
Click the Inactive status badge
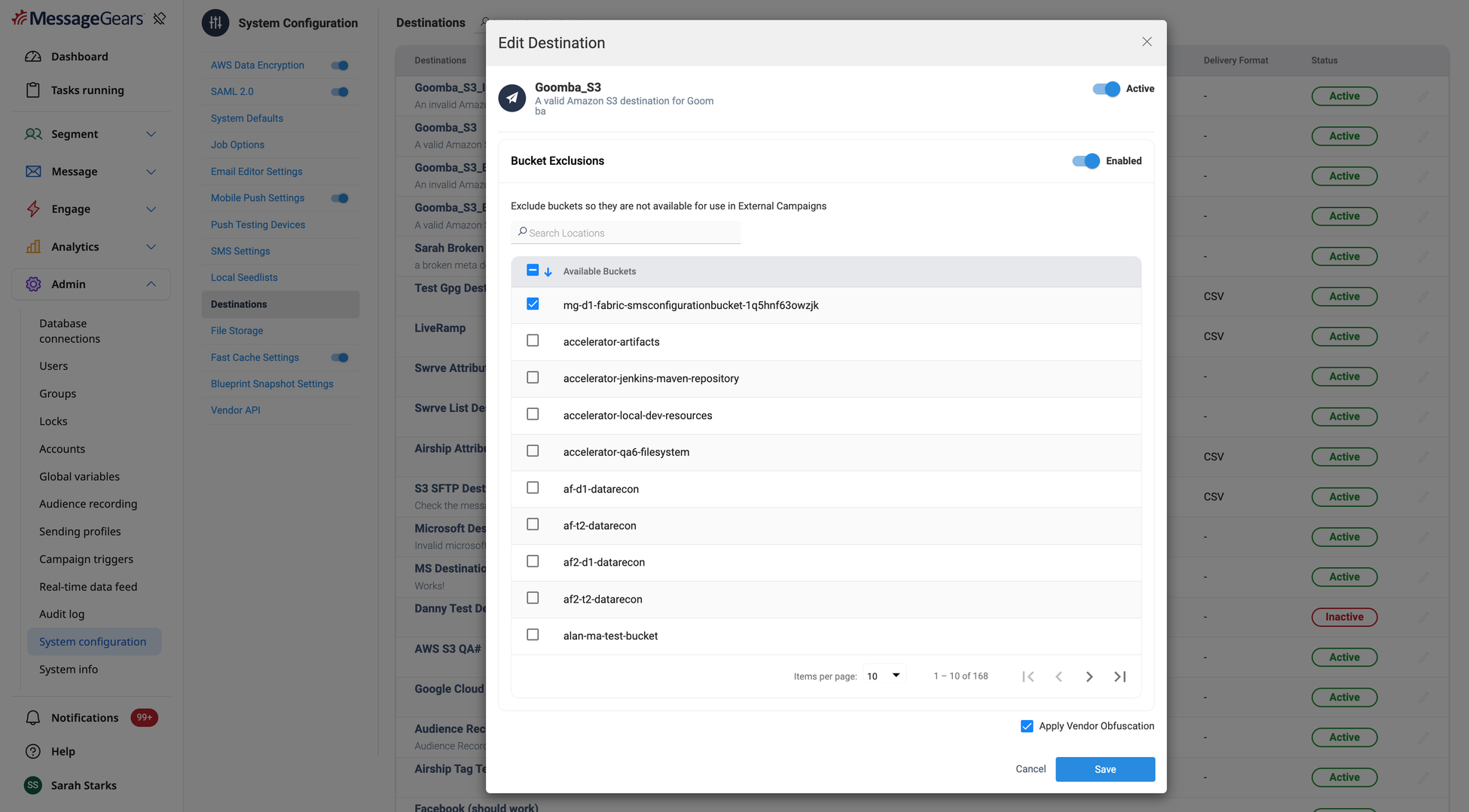(1344, 617)
